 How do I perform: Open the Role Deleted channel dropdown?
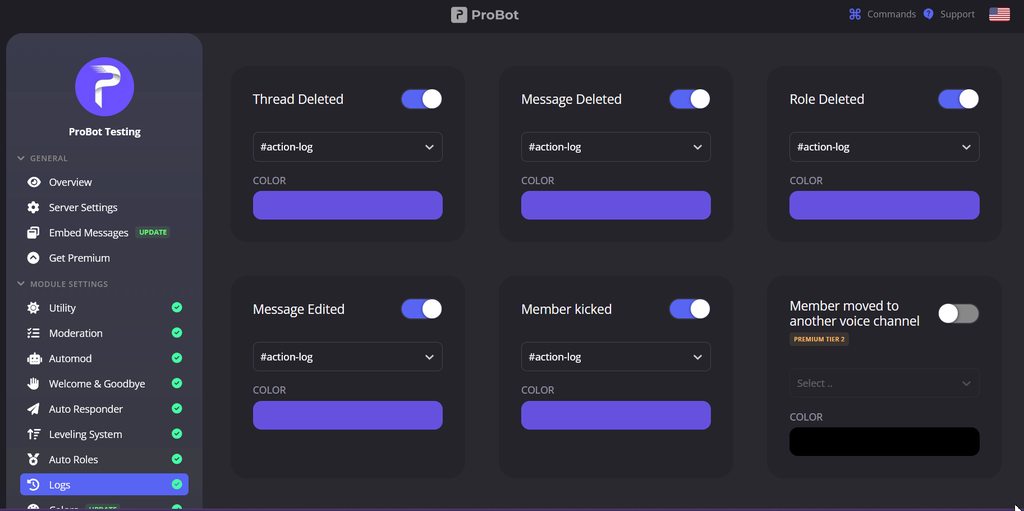coord(884,147)
